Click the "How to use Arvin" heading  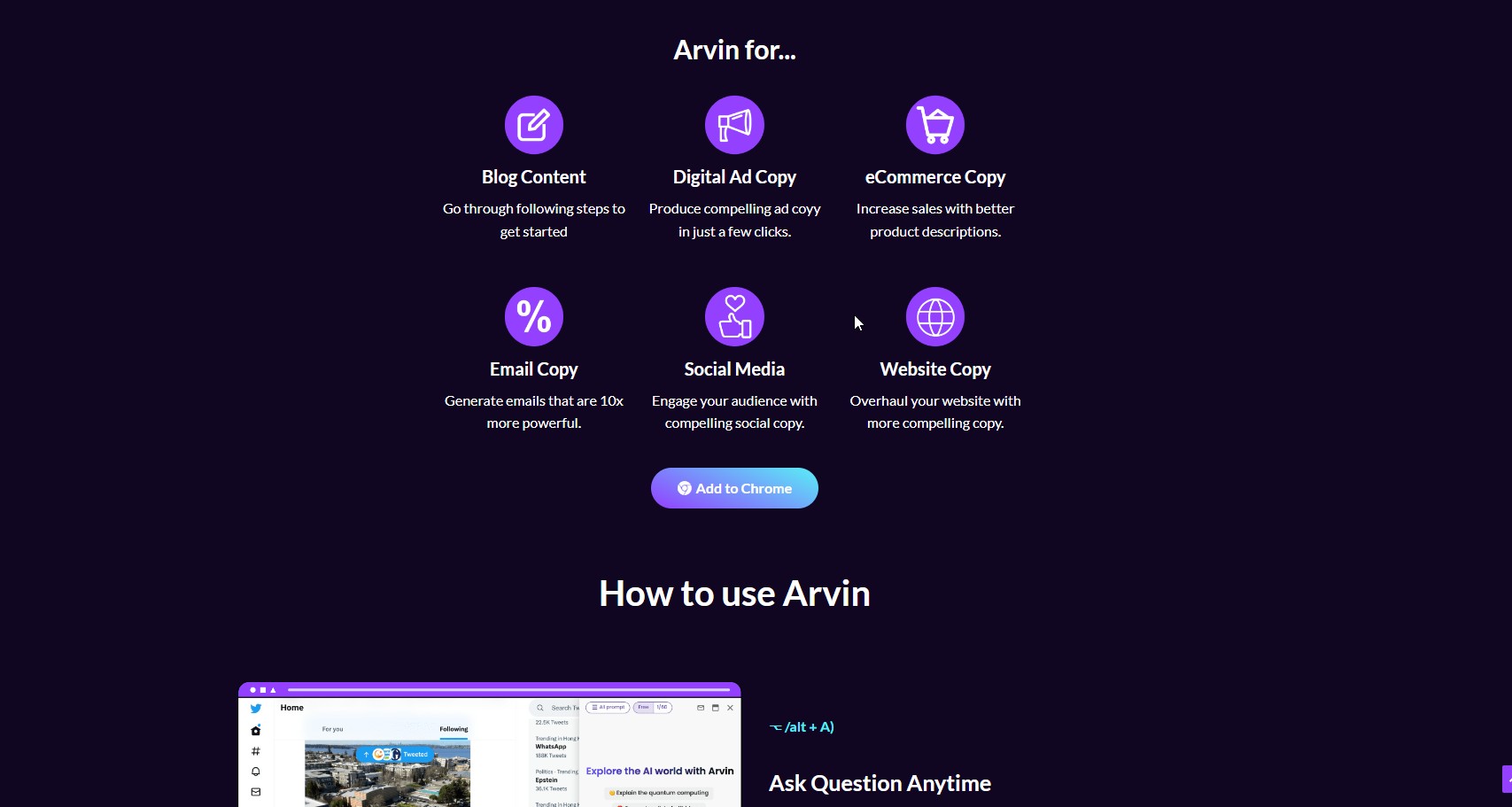[x=734, y=594]
